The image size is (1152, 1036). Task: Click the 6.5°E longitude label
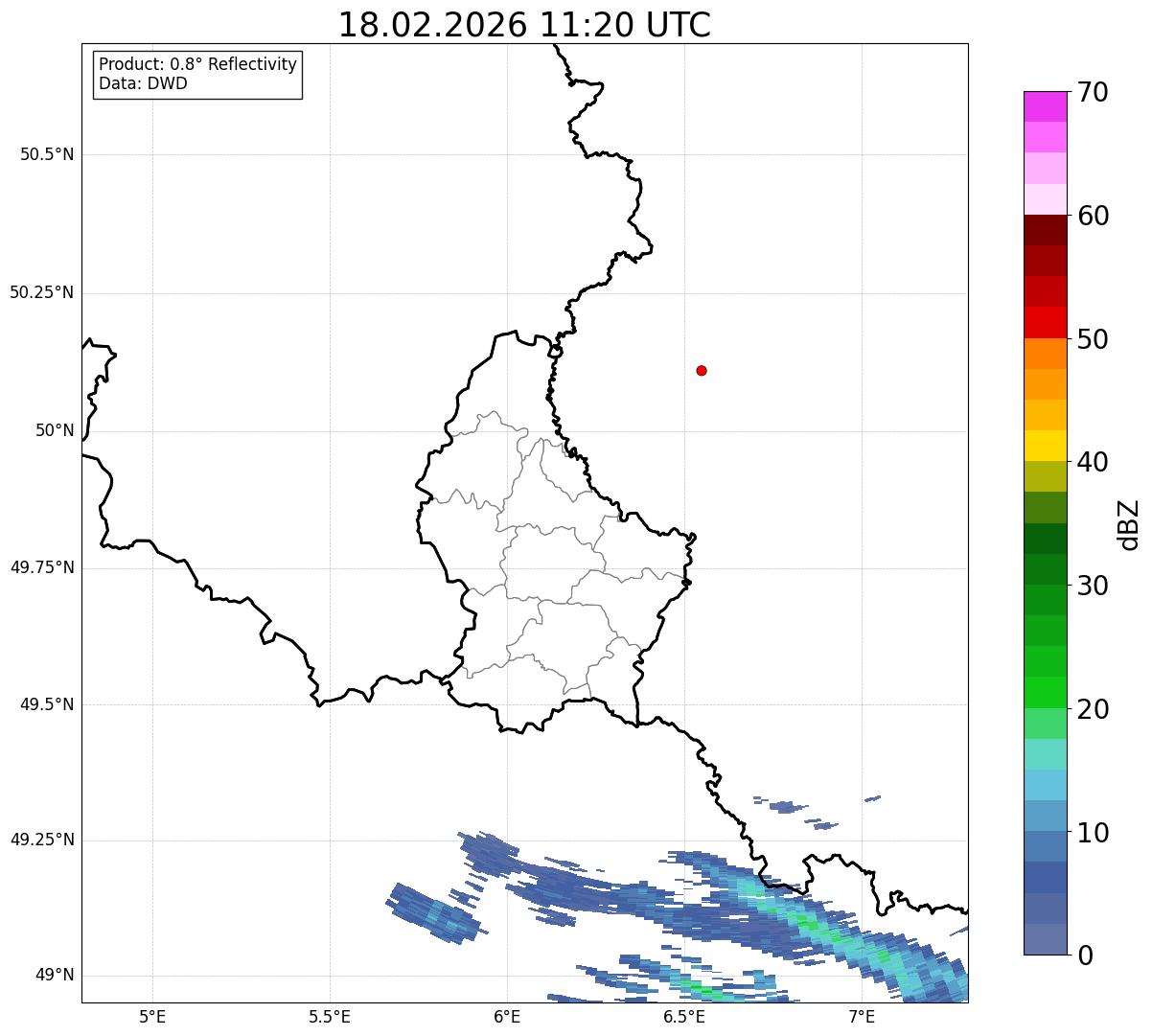click(x=685, y=1016)
